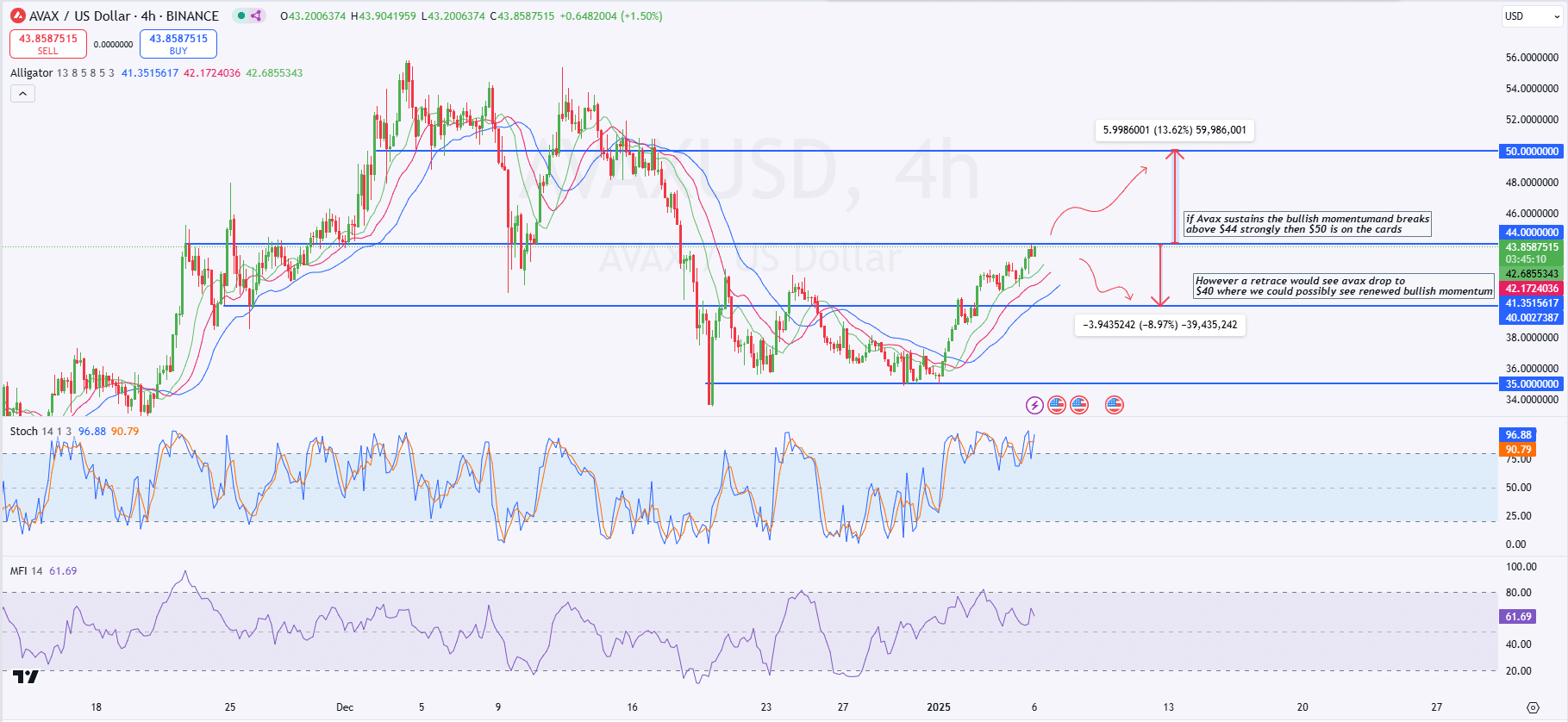
Task: Click the AVAX red logo icon
Action: pyautogui.click(x=17, y=16)
